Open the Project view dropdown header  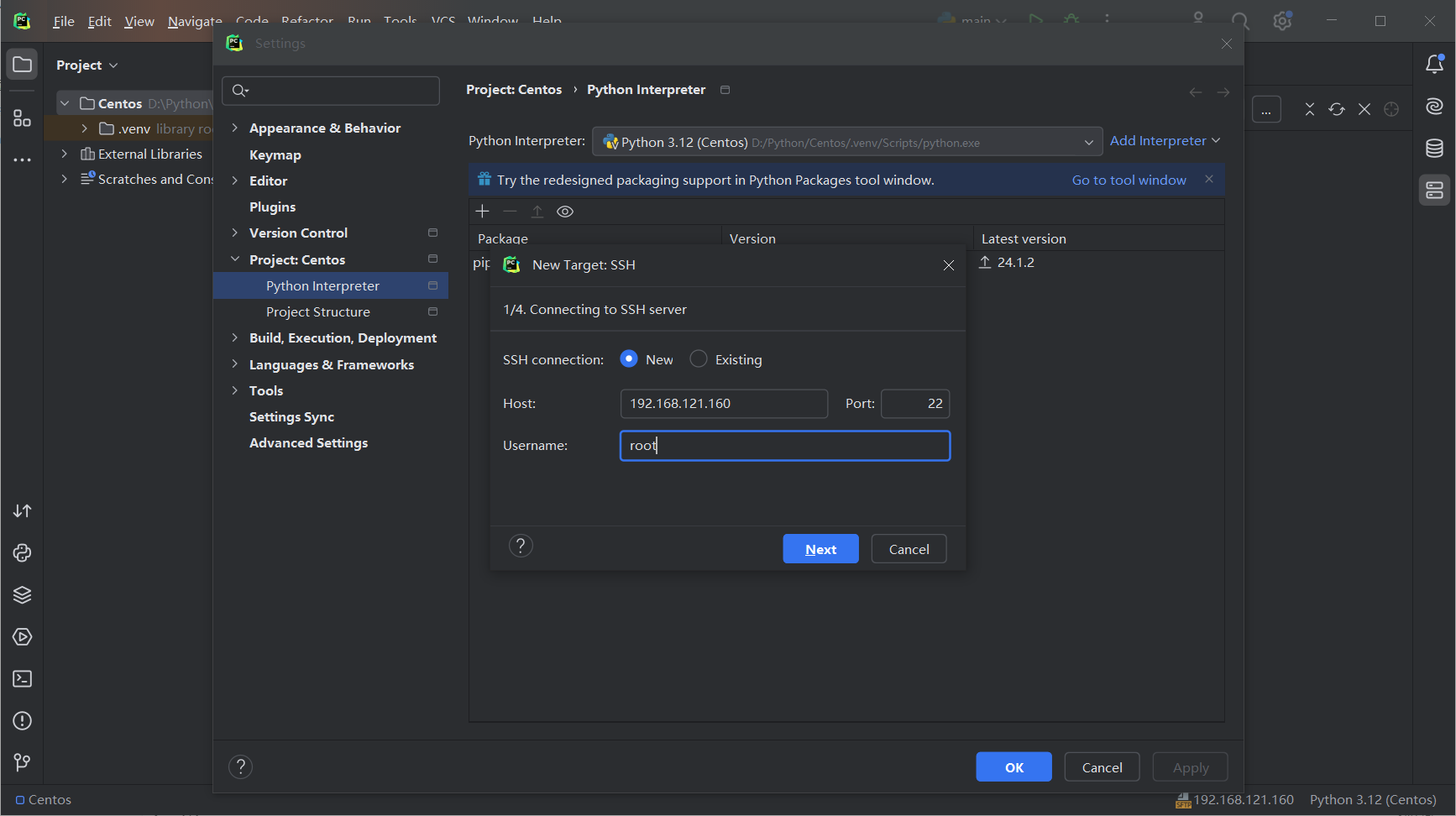pyautogui.click(x=86, y=65)
